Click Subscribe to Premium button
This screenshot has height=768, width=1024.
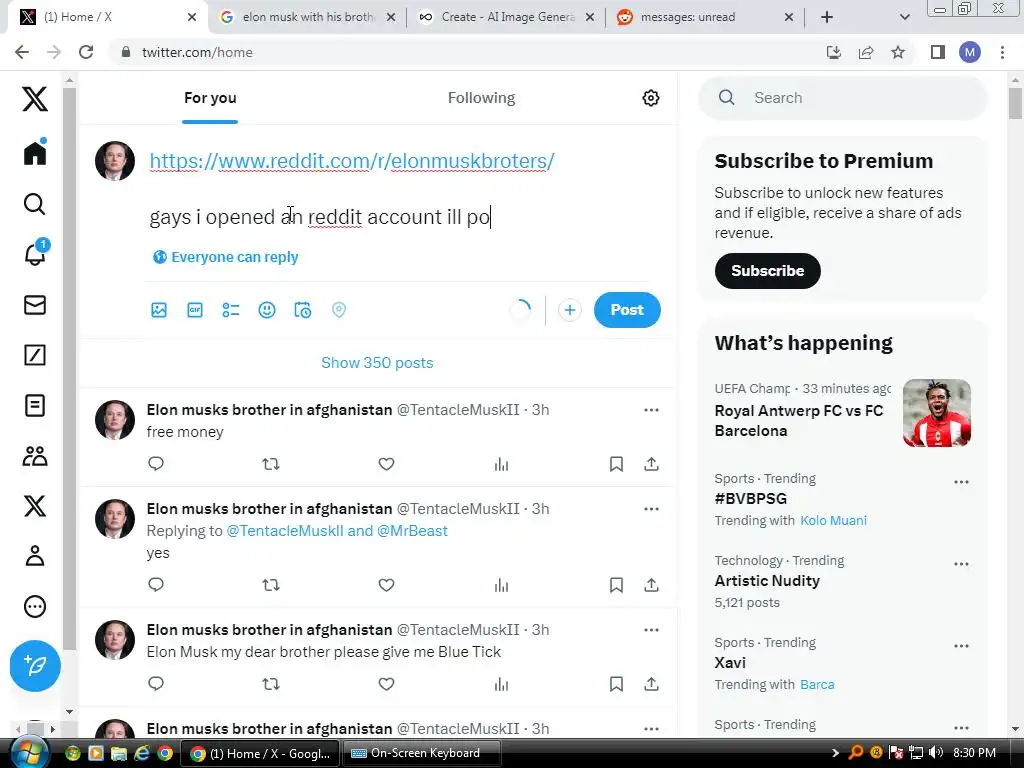point(767,271)
